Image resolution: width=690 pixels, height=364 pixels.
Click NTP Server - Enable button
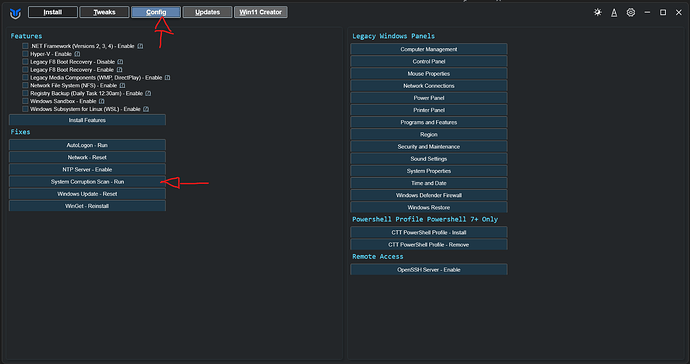[x=87, y=169]
